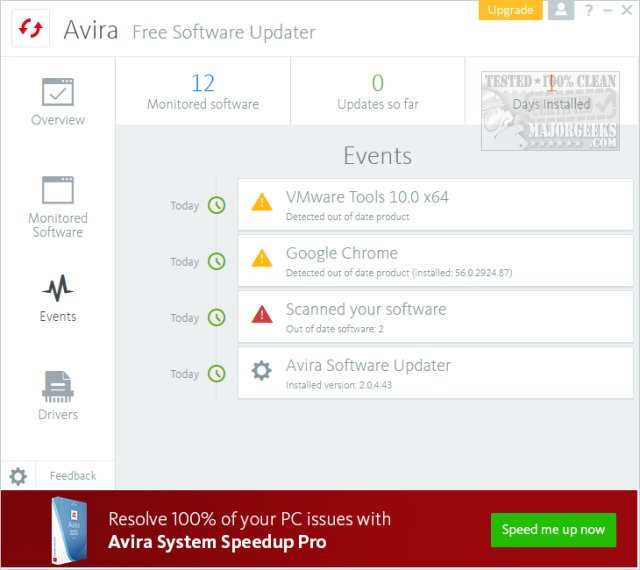Click the 0 Updates so far counter
This screenshot has height=570, width=640.
378,91
